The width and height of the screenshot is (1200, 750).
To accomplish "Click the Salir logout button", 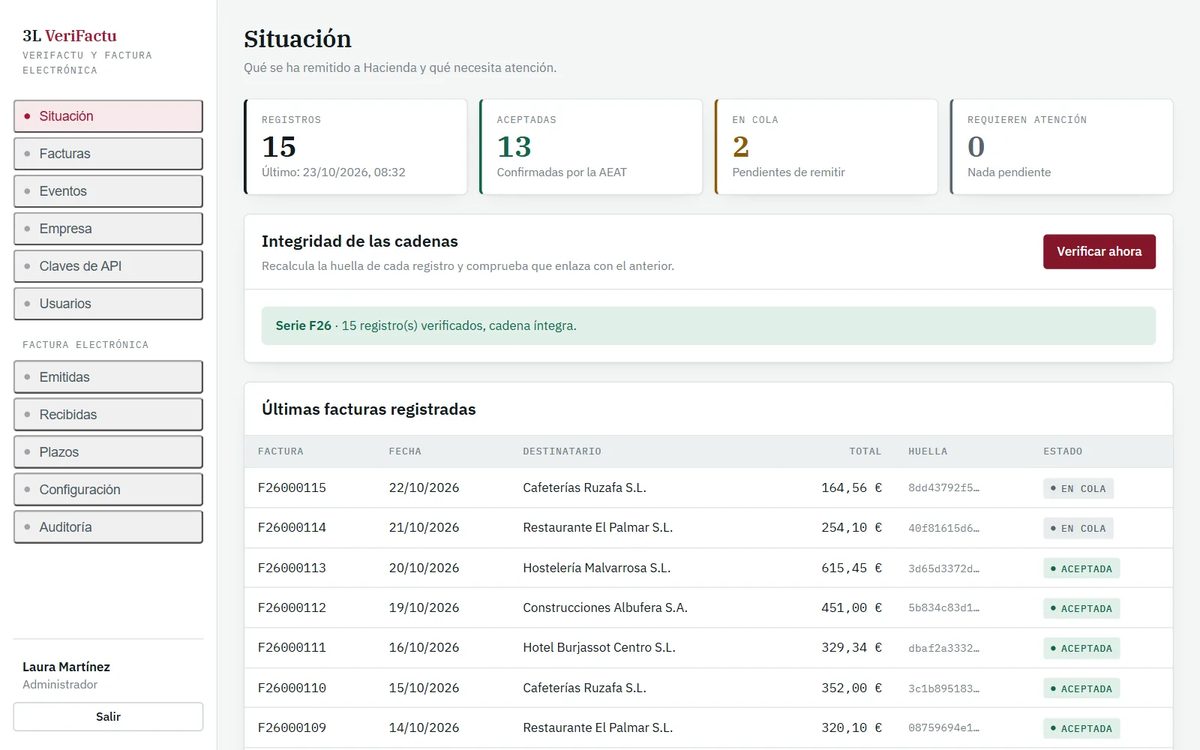I will (x=108, y=717).
